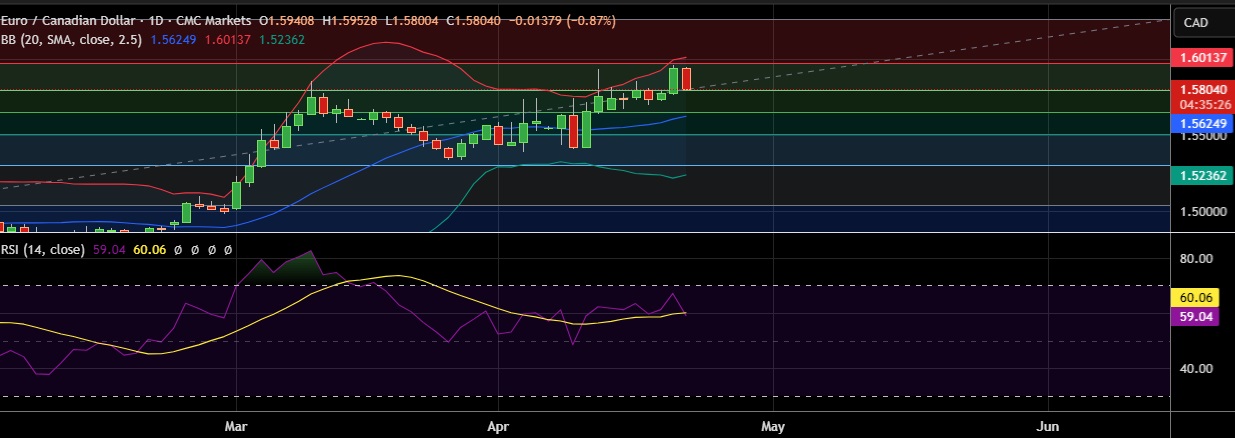Click the opening price O1.59408 in header
The width and height of the screenshot is (1235, 438).
pyautogui.click(x=287, y=20)
